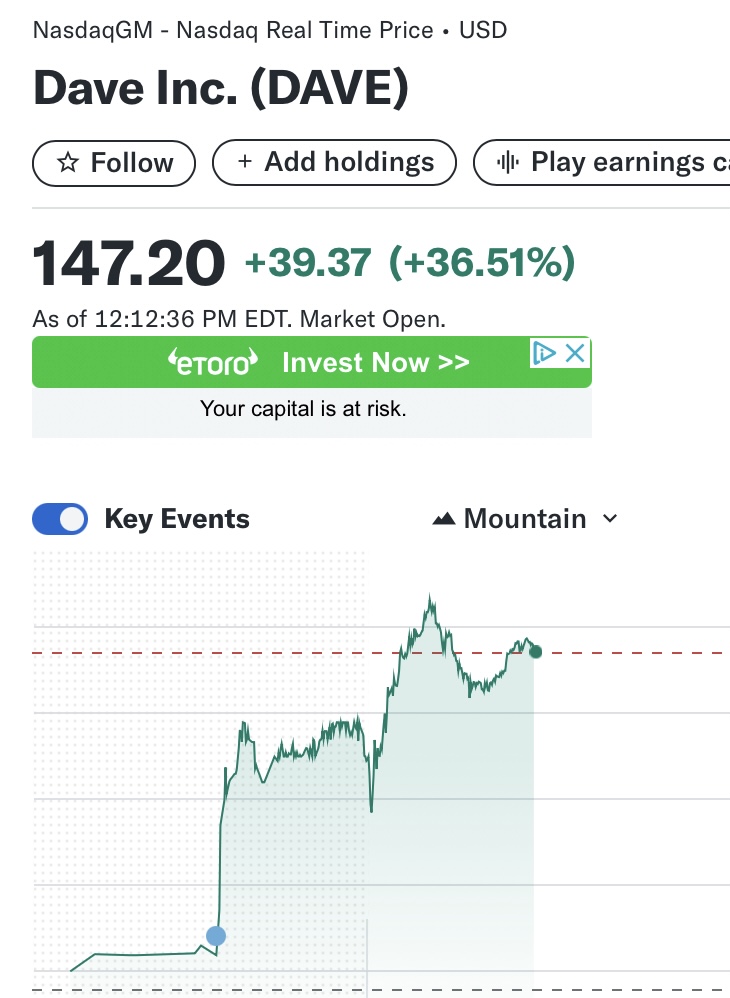Disable the Key Events toggle switch
Image resolution: width=730 pixels, height=998 pixels.
[x=60, y=519]
